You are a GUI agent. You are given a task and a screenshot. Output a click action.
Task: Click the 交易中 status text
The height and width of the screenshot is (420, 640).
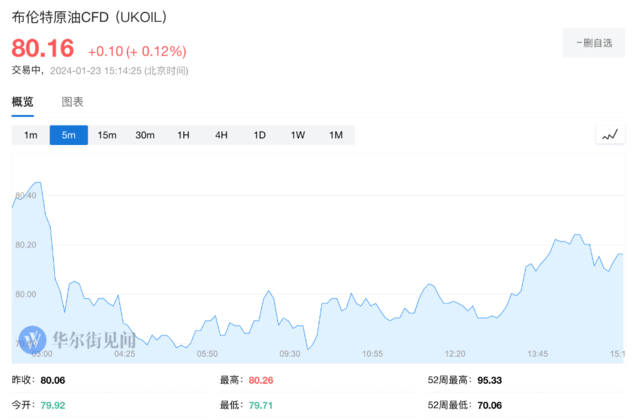coord(26,70)
